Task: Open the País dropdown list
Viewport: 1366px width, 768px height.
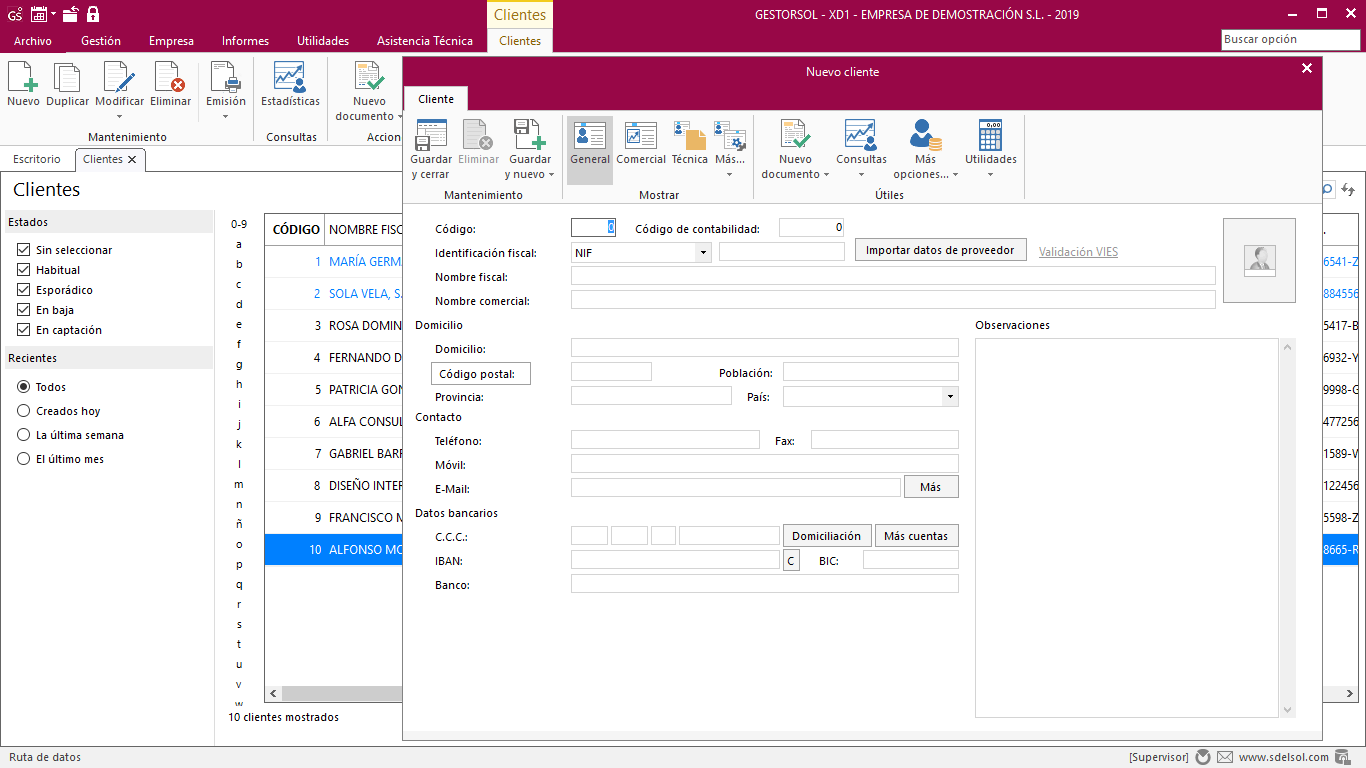Action: tap(949, 397)
